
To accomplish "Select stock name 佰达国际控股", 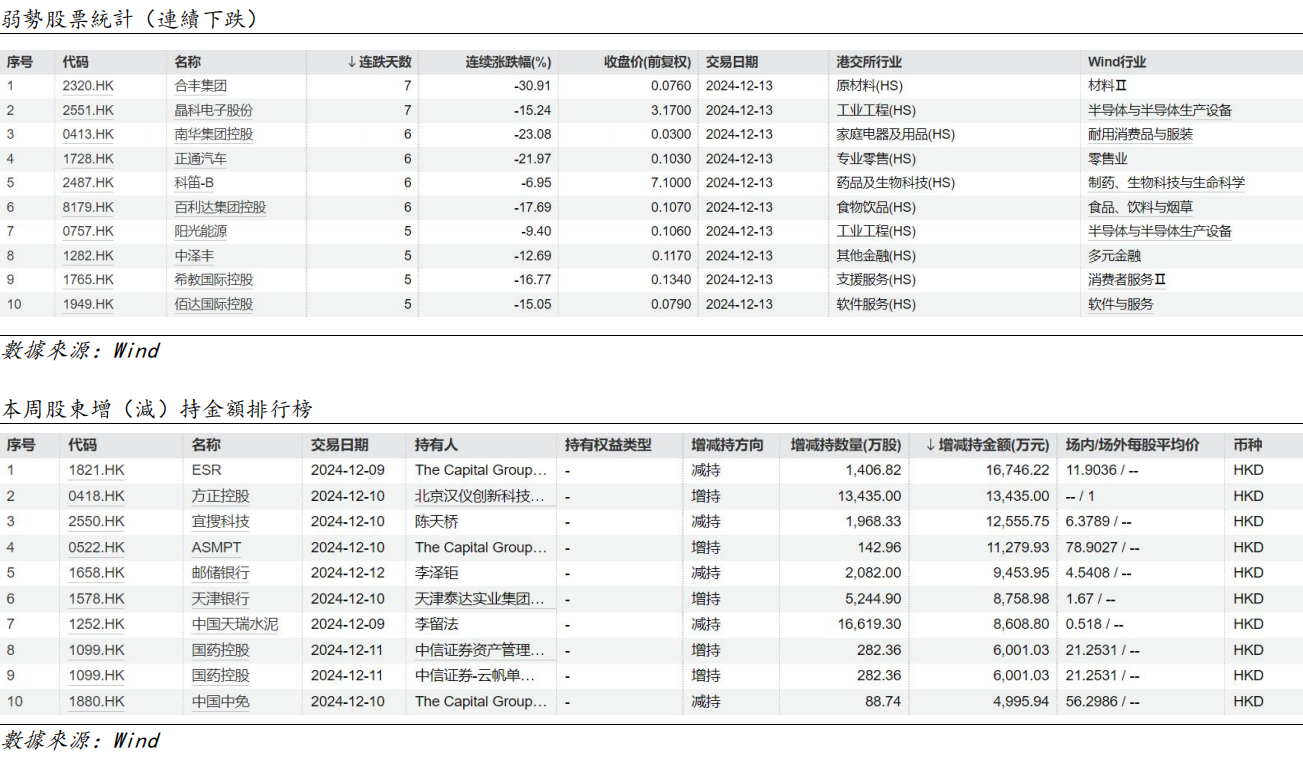I will (x=213, y=304).
